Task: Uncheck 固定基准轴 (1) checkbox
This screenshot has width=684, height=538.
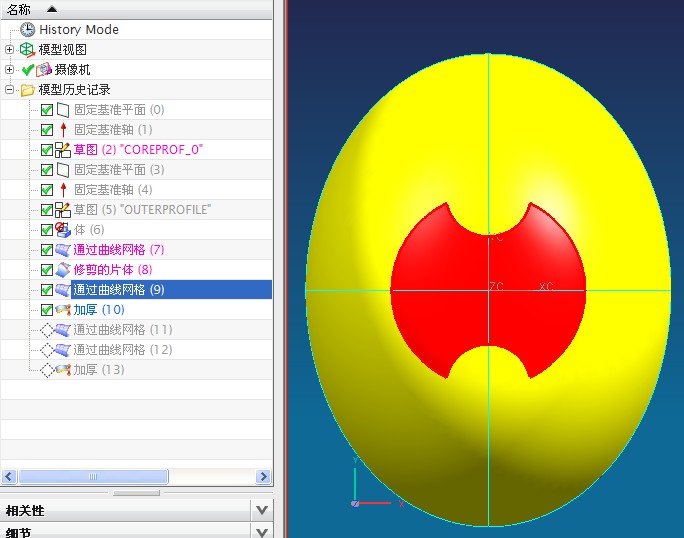Action: (47, 130)
